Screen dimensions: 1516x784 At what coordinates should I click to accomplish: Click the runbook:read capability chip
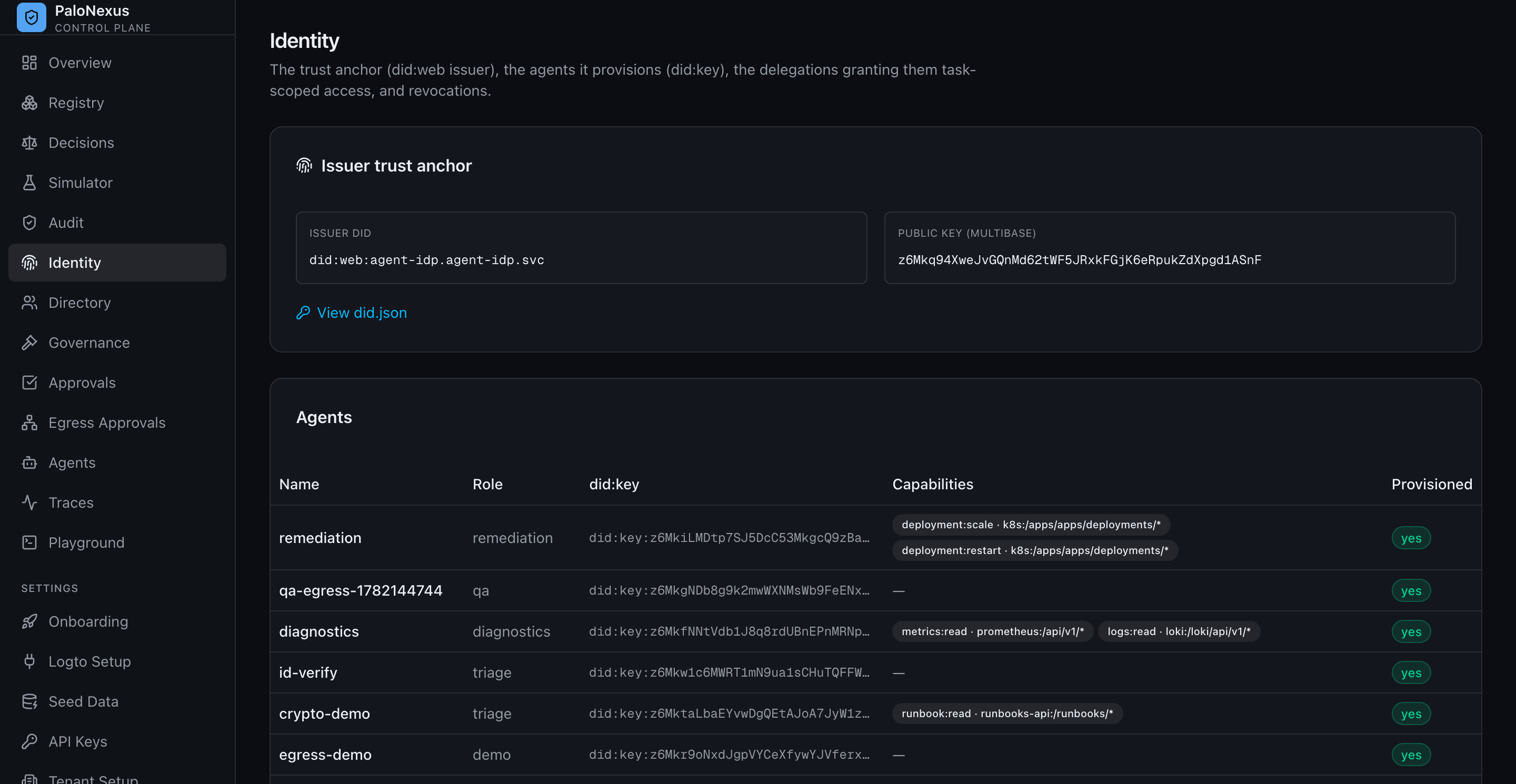pyautogui.click(x=1008, y=714)
